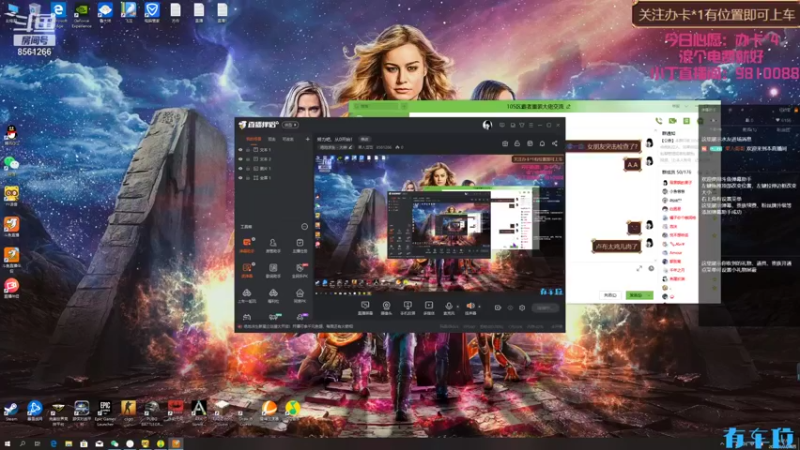Viewport: 800px width, 450px height.
Task: Toggle visibility eye of first source row
Action: click(240, 150)
